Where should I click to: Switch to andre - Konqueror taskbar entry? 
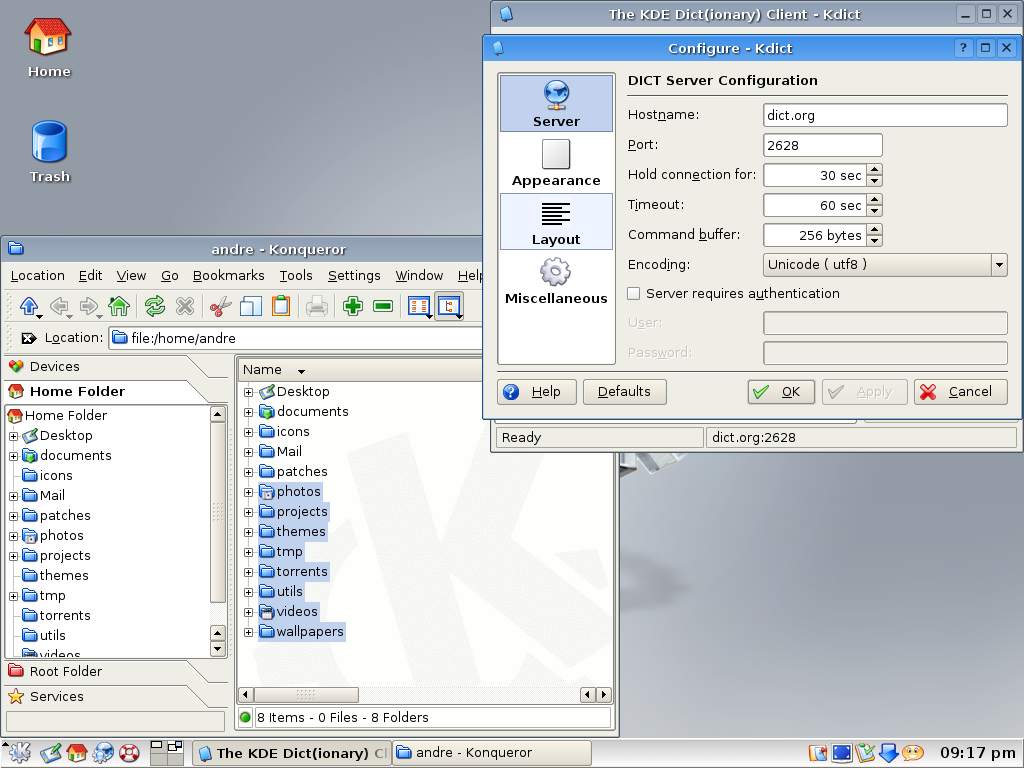tap(492, 753)
